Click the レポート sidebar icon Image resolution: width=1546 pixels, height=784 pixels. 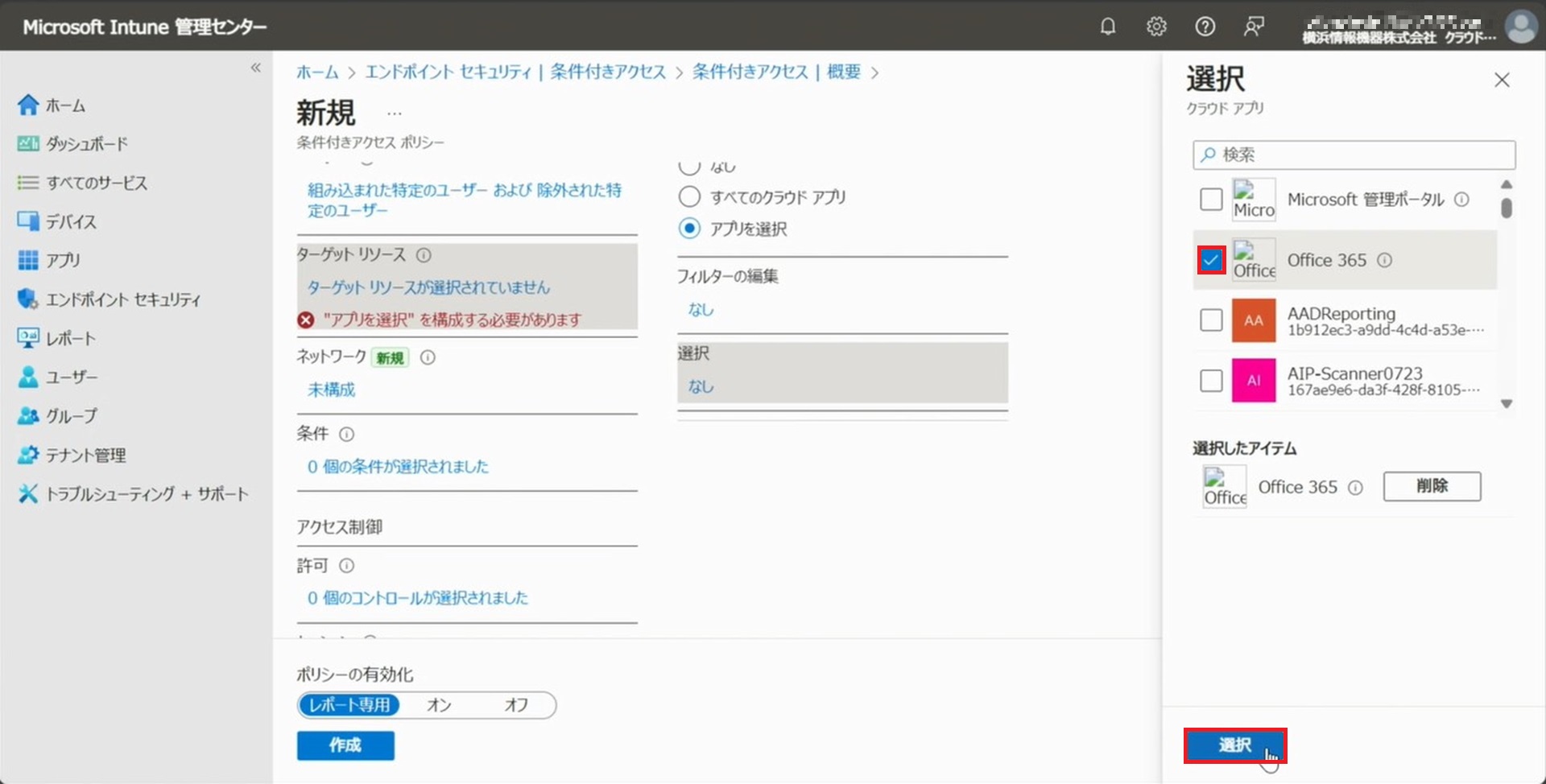(x=28, y=338)
